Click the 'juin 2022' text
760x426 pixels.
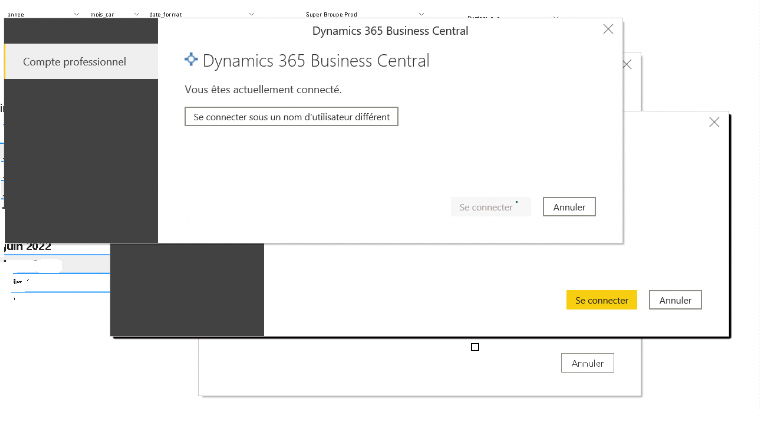(x=28, y=246)
